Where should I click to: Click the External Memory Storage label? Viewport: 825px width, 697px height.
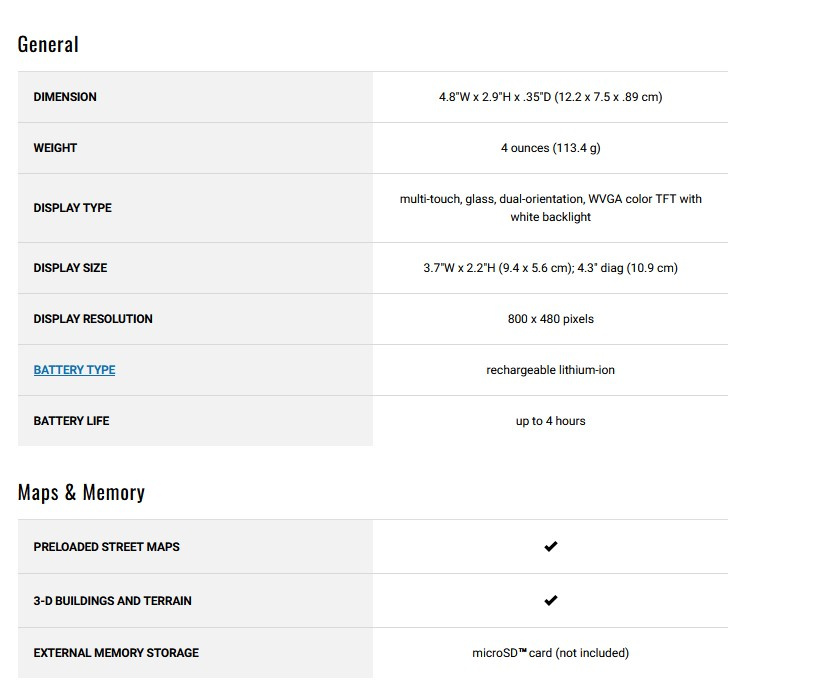[x=116, y=653]
